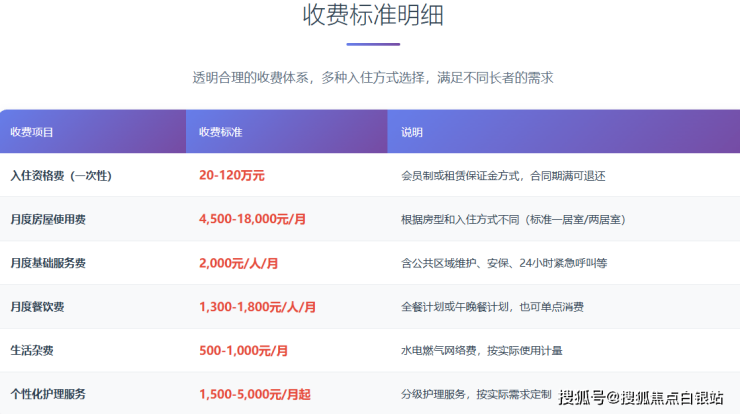Click the 收费标准 column header
The image size is (740, 414).
click(222, 132)
